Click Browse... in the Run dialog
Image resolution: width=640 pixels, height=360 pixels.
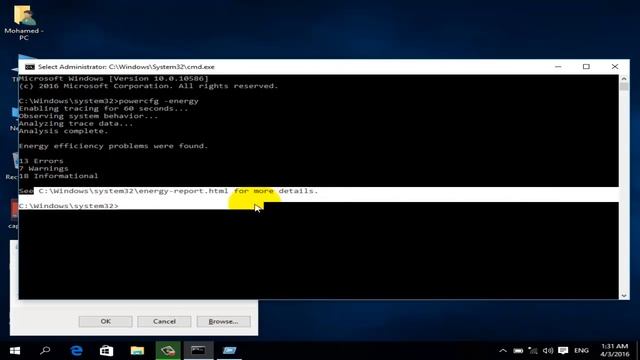pos(223,321)
